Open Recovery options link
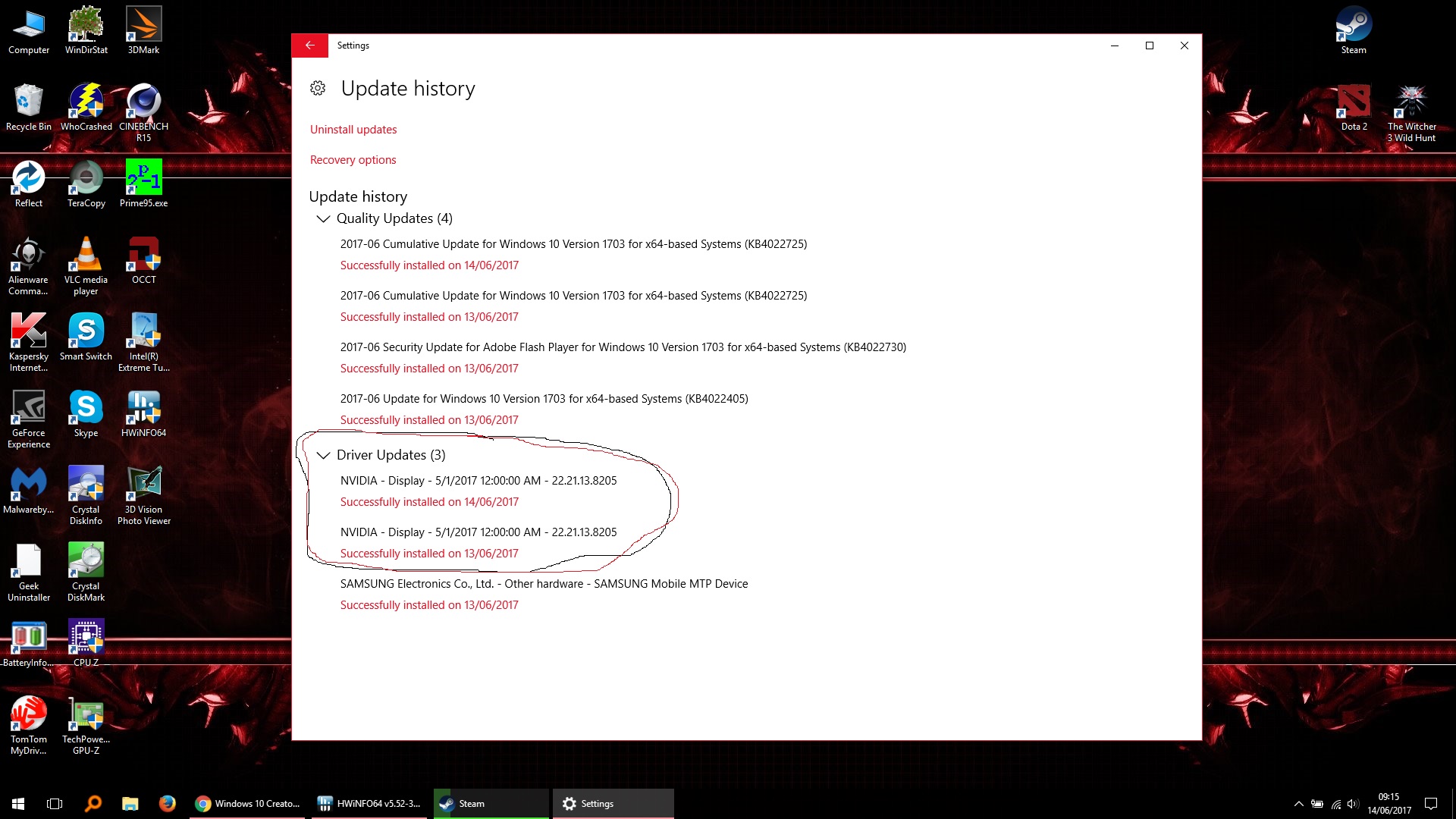The width and height of the screenshot is (1456, 819). (353, 160)
